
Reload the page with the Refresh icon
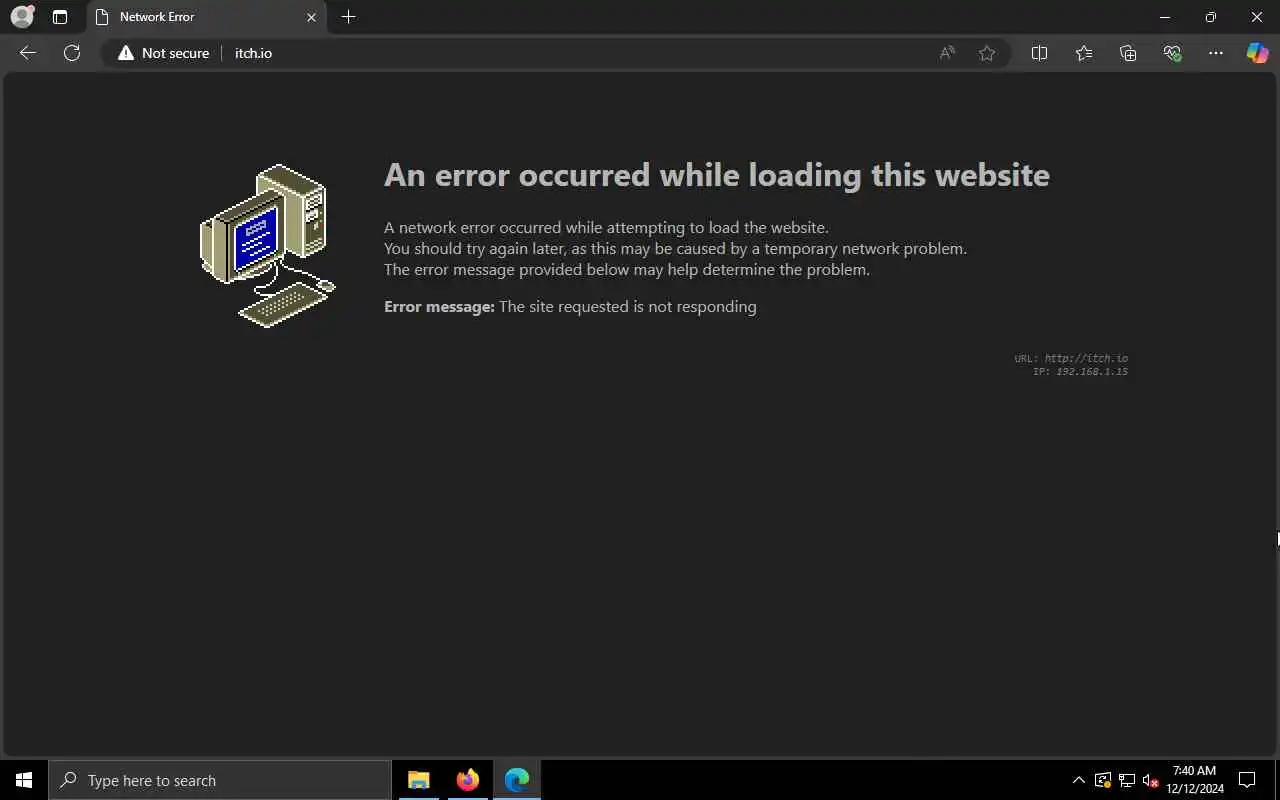pos(72,53)
